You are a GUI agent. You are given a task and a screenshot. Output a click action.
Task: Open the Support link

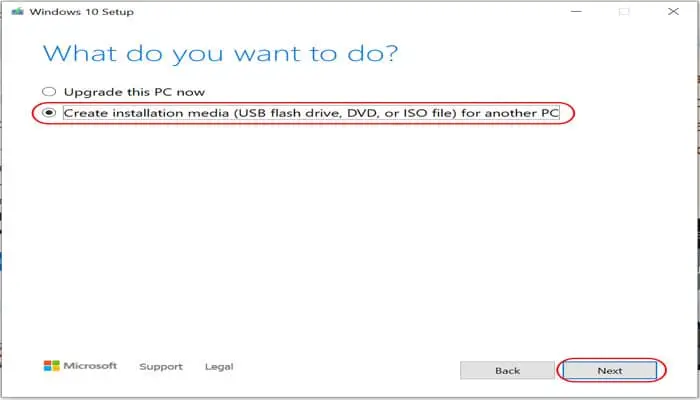pos(161,367)
